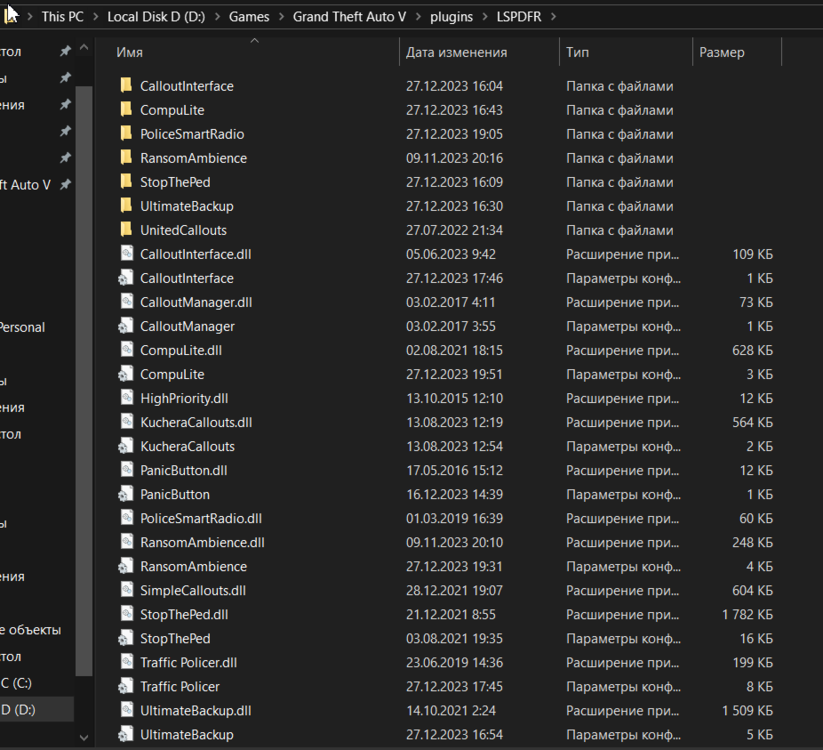Click the PanicButton config file icon

pos(126,494)
